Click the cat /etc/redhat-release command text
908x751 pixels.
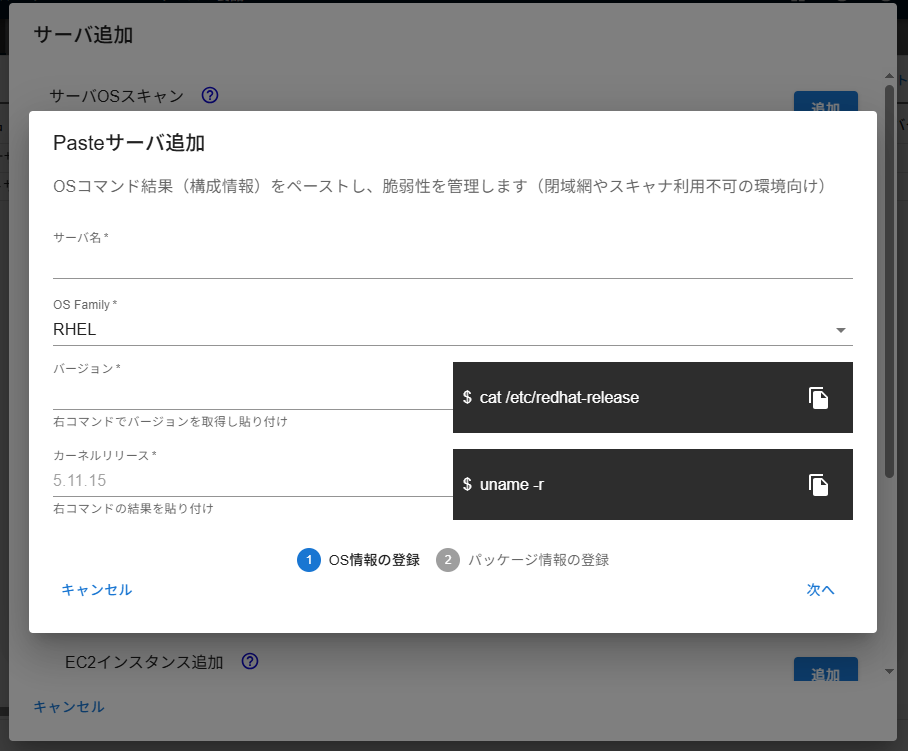coord(559,398)
